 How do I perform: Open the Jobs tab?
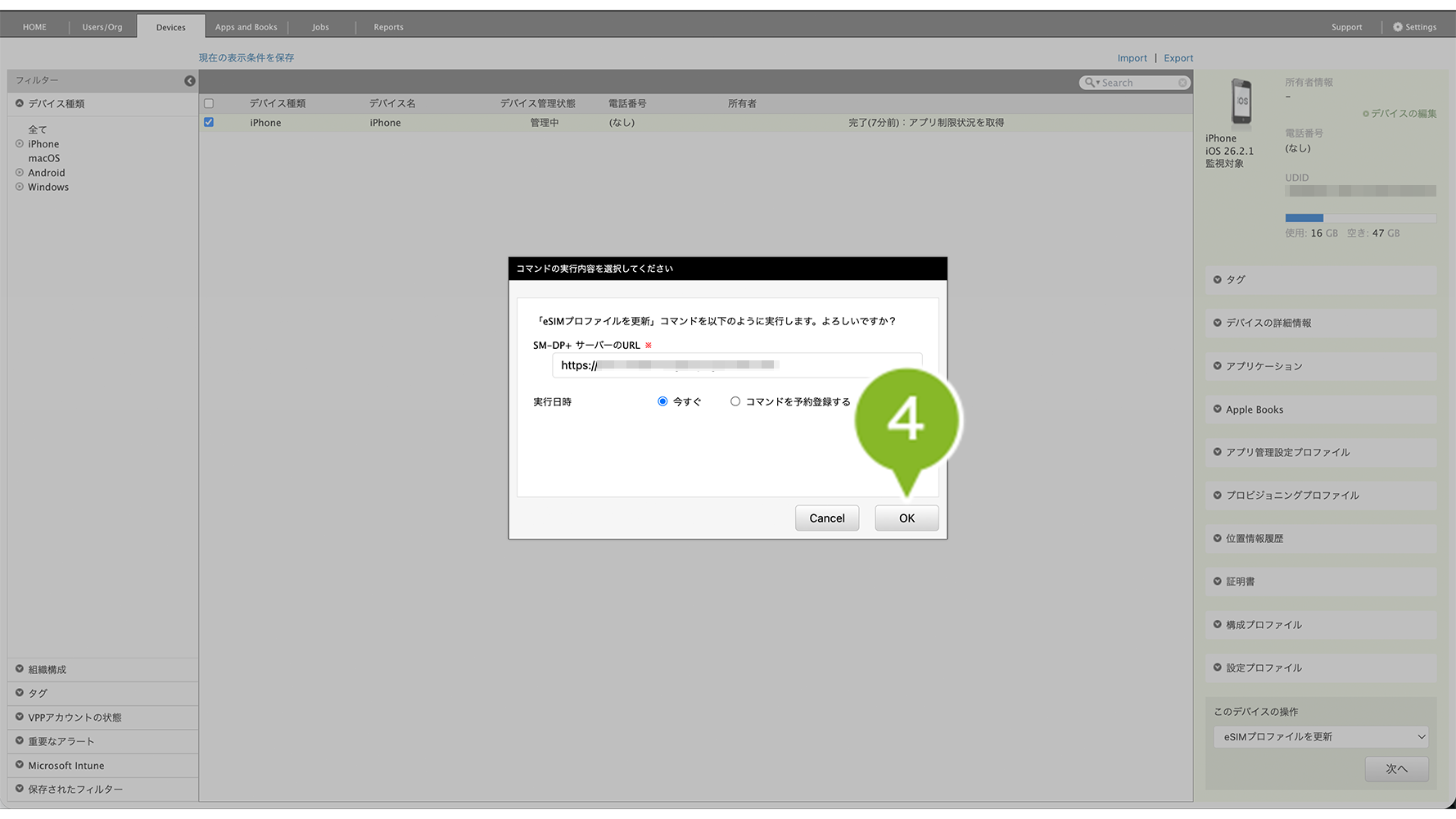point(320,27)
